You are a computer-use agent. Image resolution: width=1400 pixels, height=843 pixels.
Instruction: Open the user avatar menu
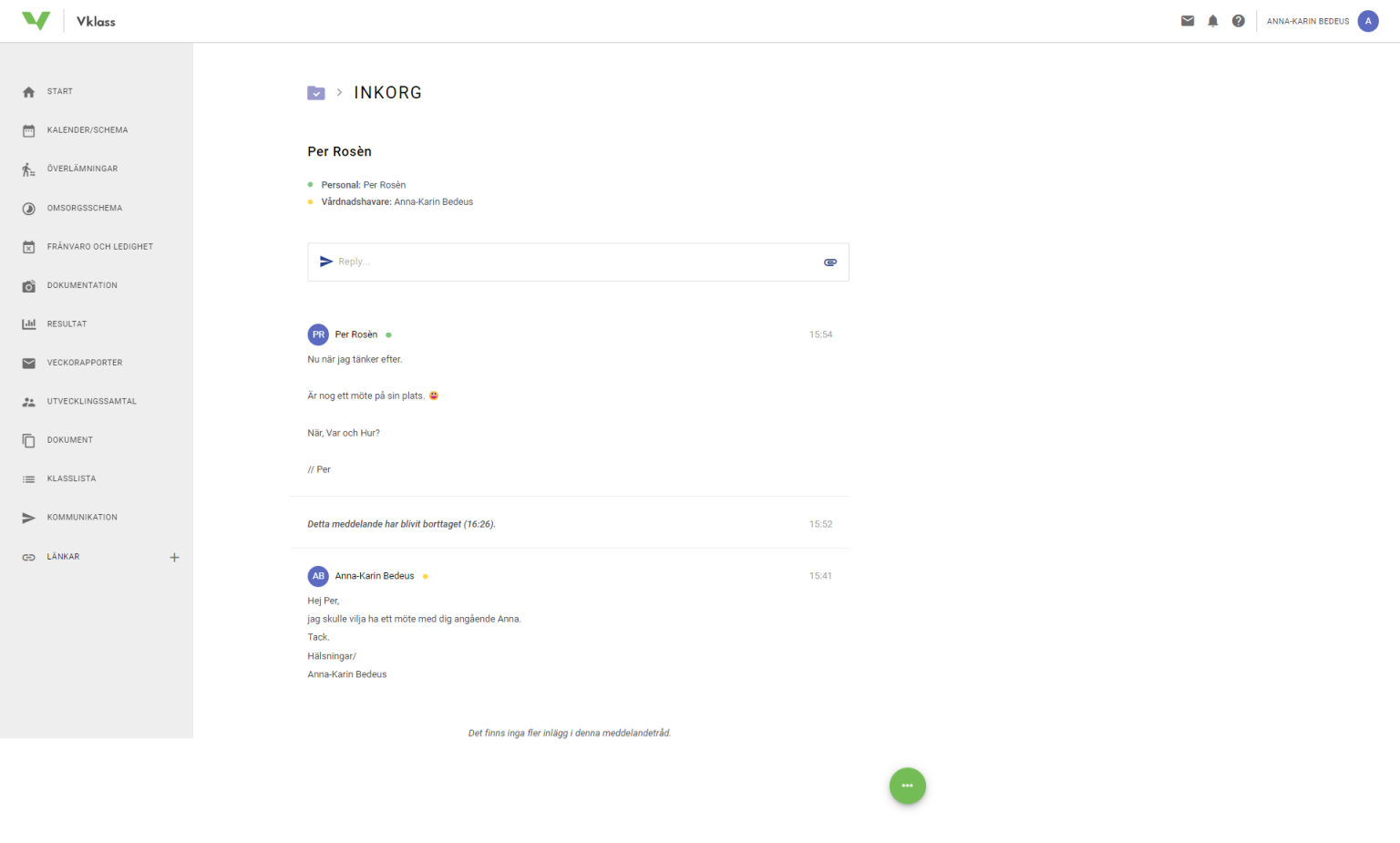pos(1367,21)
